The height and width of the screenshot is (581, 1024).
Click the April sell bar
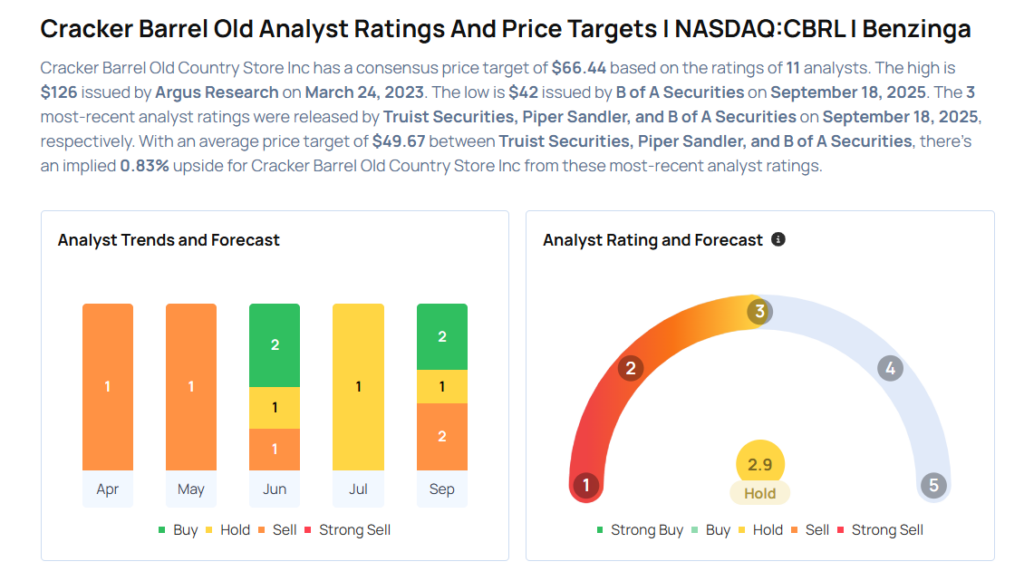(107, 386)
